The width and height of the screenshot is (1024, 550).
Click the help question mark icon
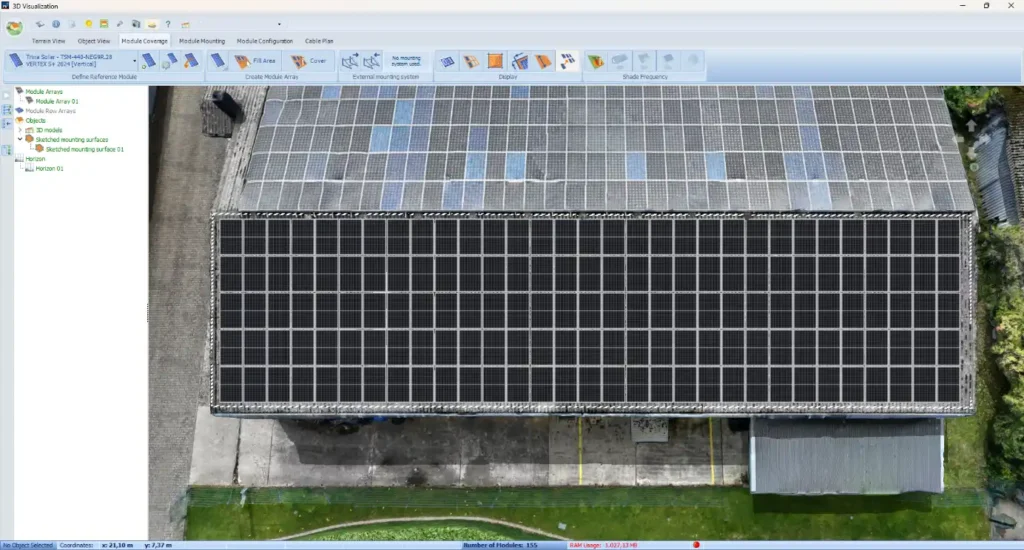click(168, 24)
